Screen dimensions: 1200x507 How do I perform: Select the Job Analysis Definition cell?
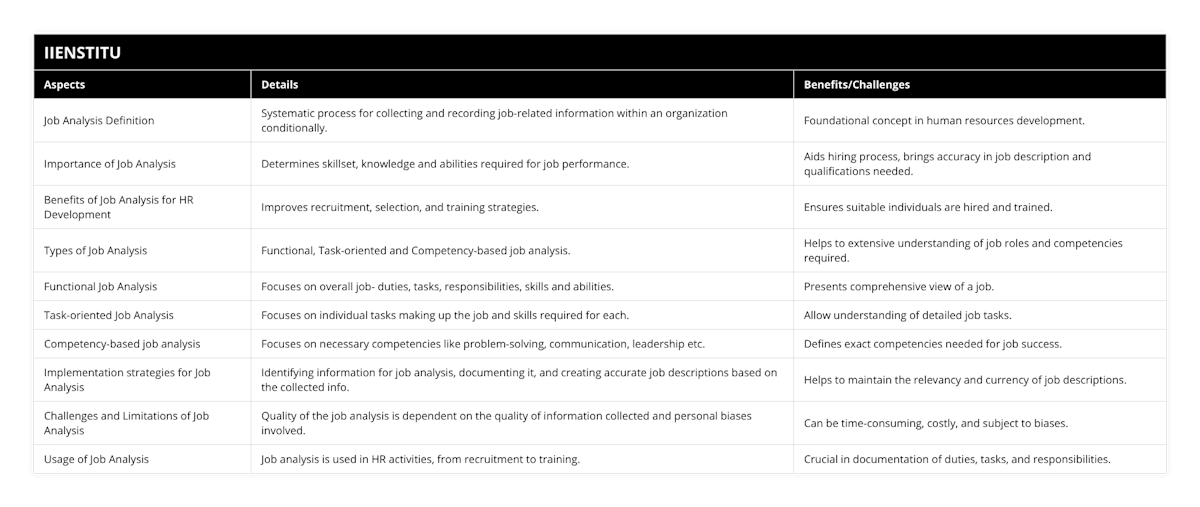(98, 120)
